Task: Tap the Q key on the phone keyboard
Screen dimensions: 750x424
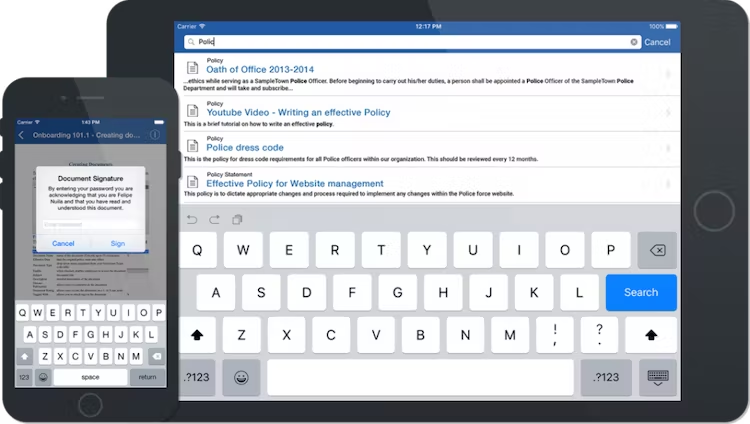Action: 22,313
